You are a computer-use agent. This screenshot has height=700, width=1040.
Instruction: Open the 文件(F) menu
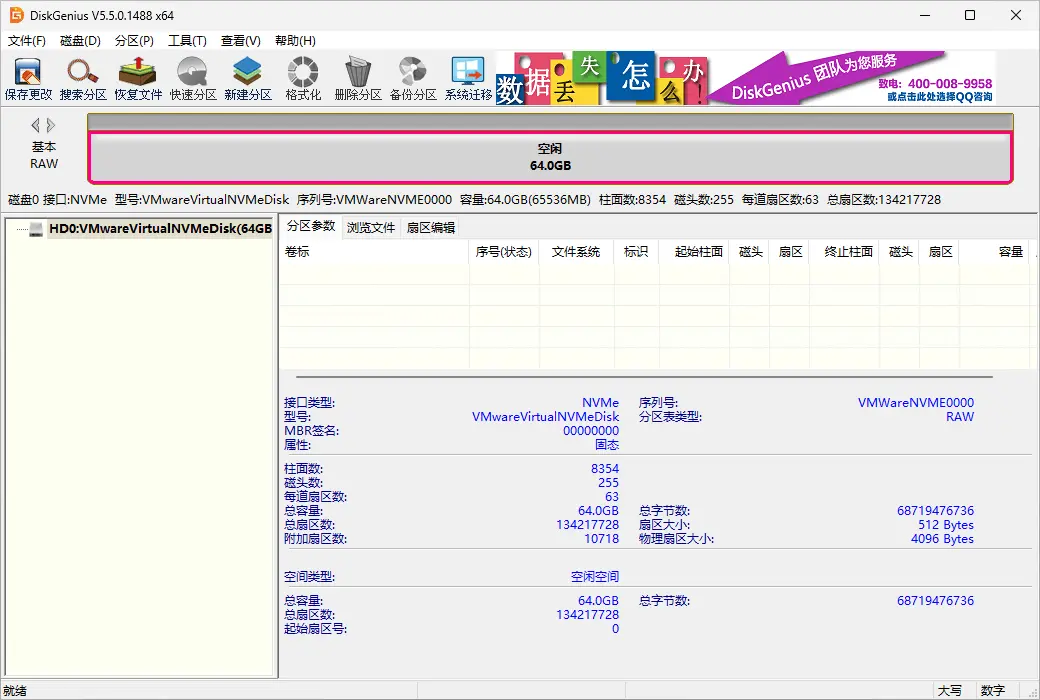(27, 40)
